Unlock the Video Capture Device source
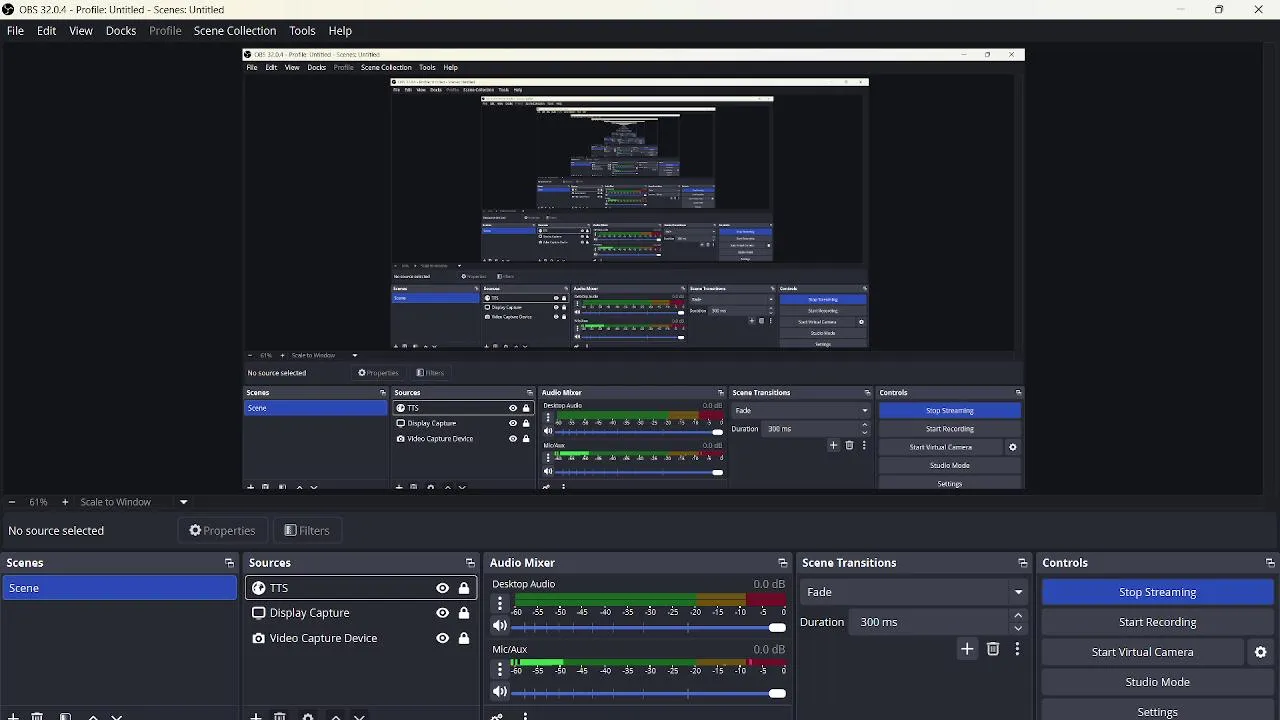1280x720 pixels. [x=464, y=638]
